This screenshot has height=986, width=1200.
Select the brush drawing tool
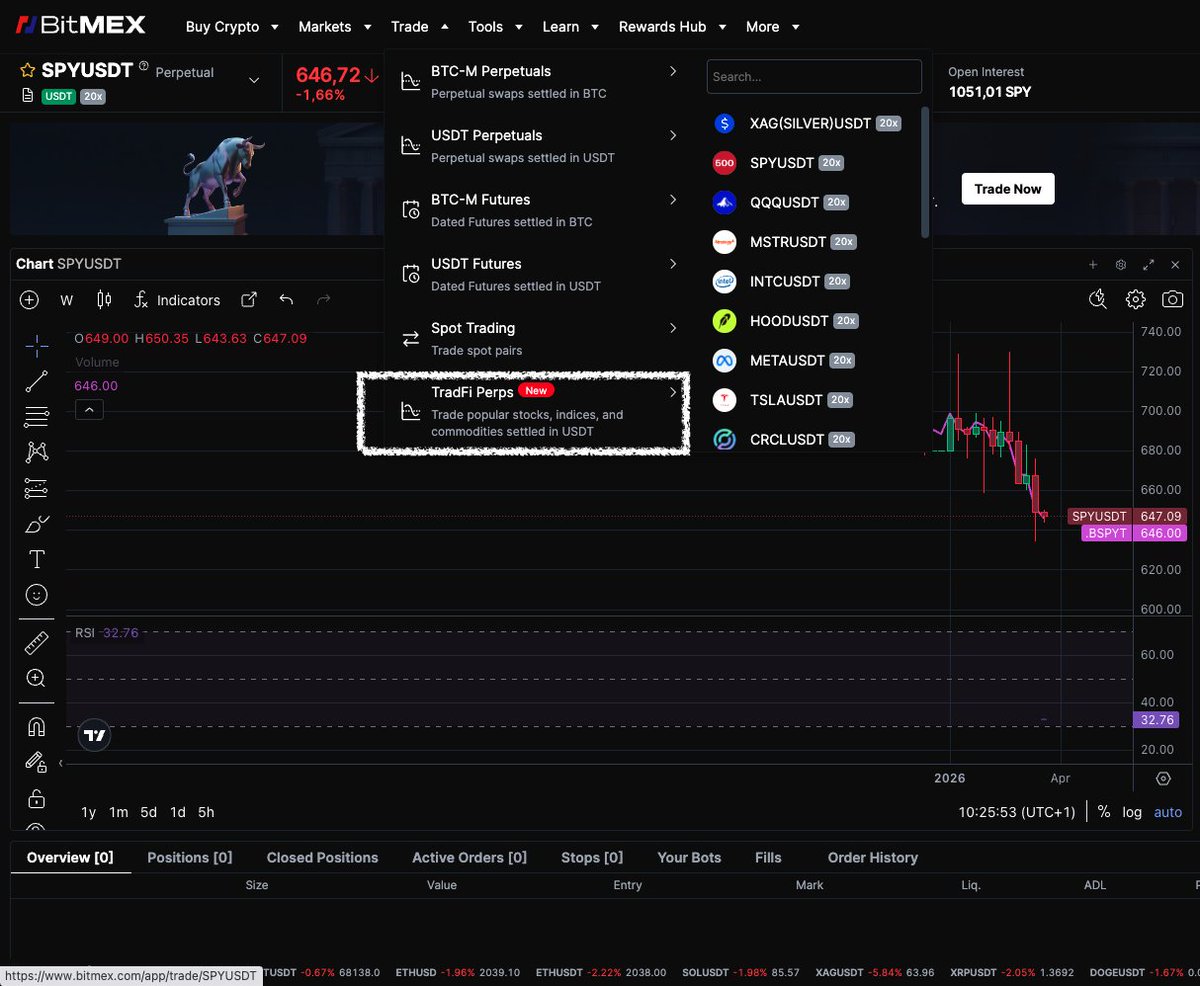[37, 524]
